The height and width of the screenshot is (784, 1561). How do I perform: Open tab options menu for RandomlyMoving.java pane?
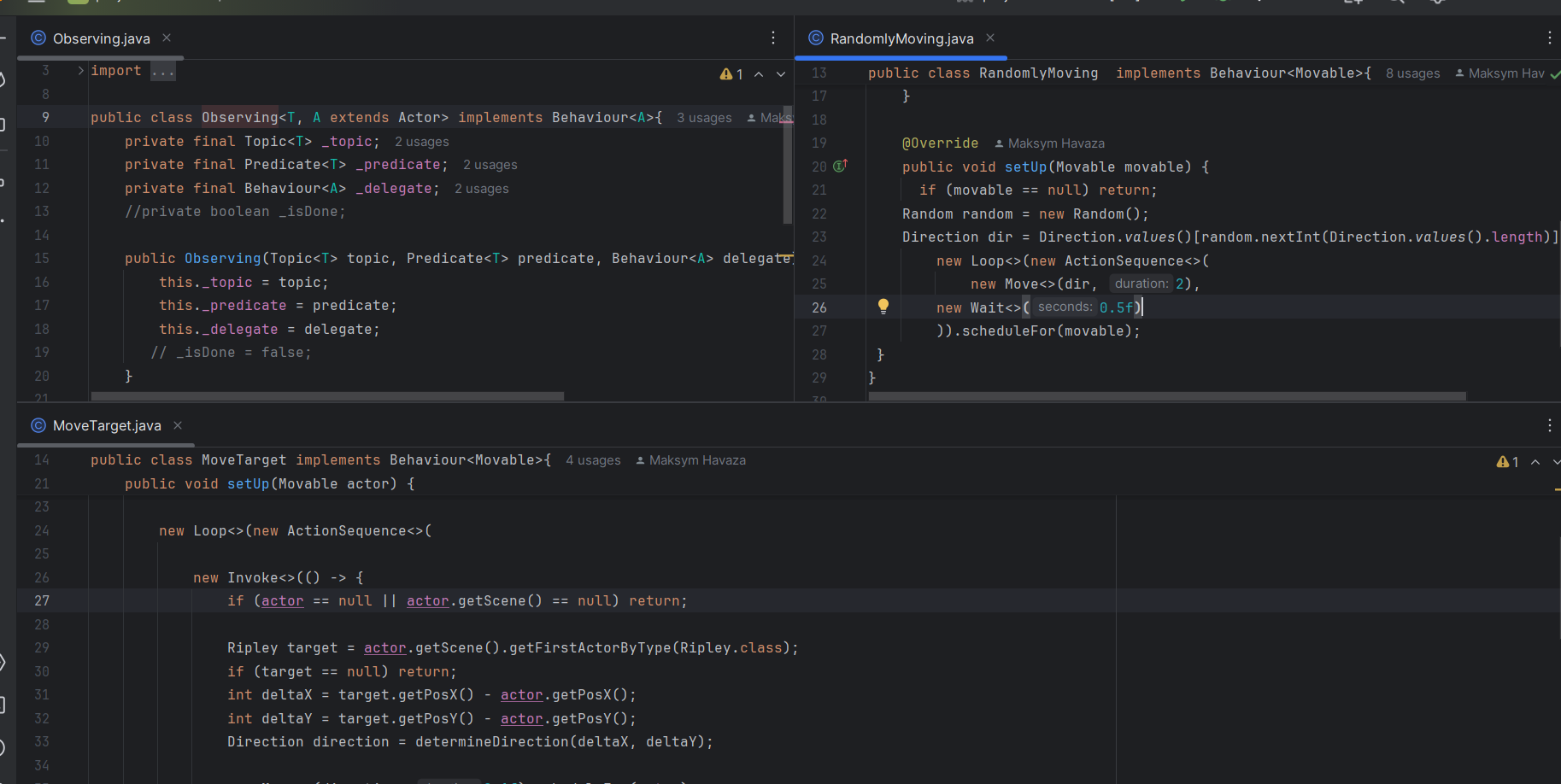tap(1549, 38)
